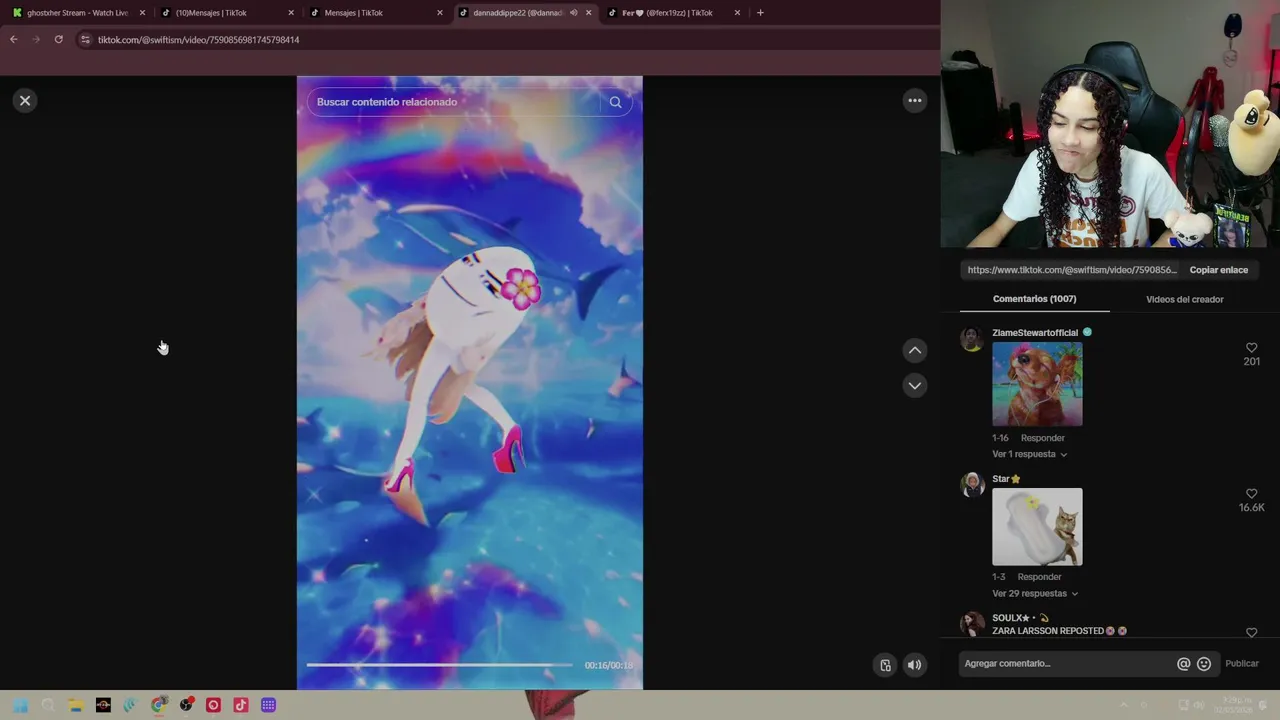Image resolution: width=1280 pixels, height=720 pixels.
Task: Go to the next video arrow
Action: pyautogui.click(x=914, y=385)
